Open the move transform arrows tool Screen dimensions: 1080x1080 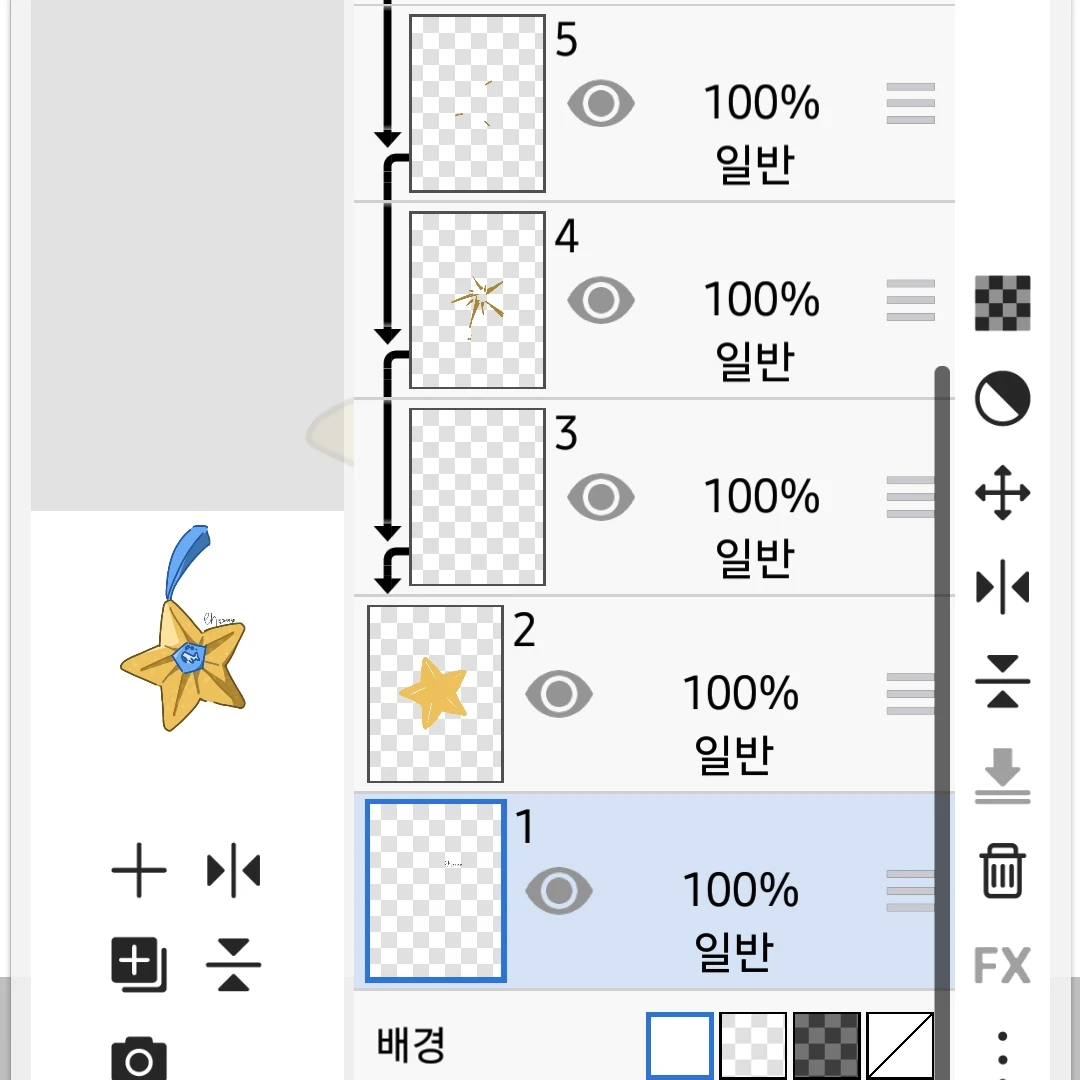coord(1002,492)
